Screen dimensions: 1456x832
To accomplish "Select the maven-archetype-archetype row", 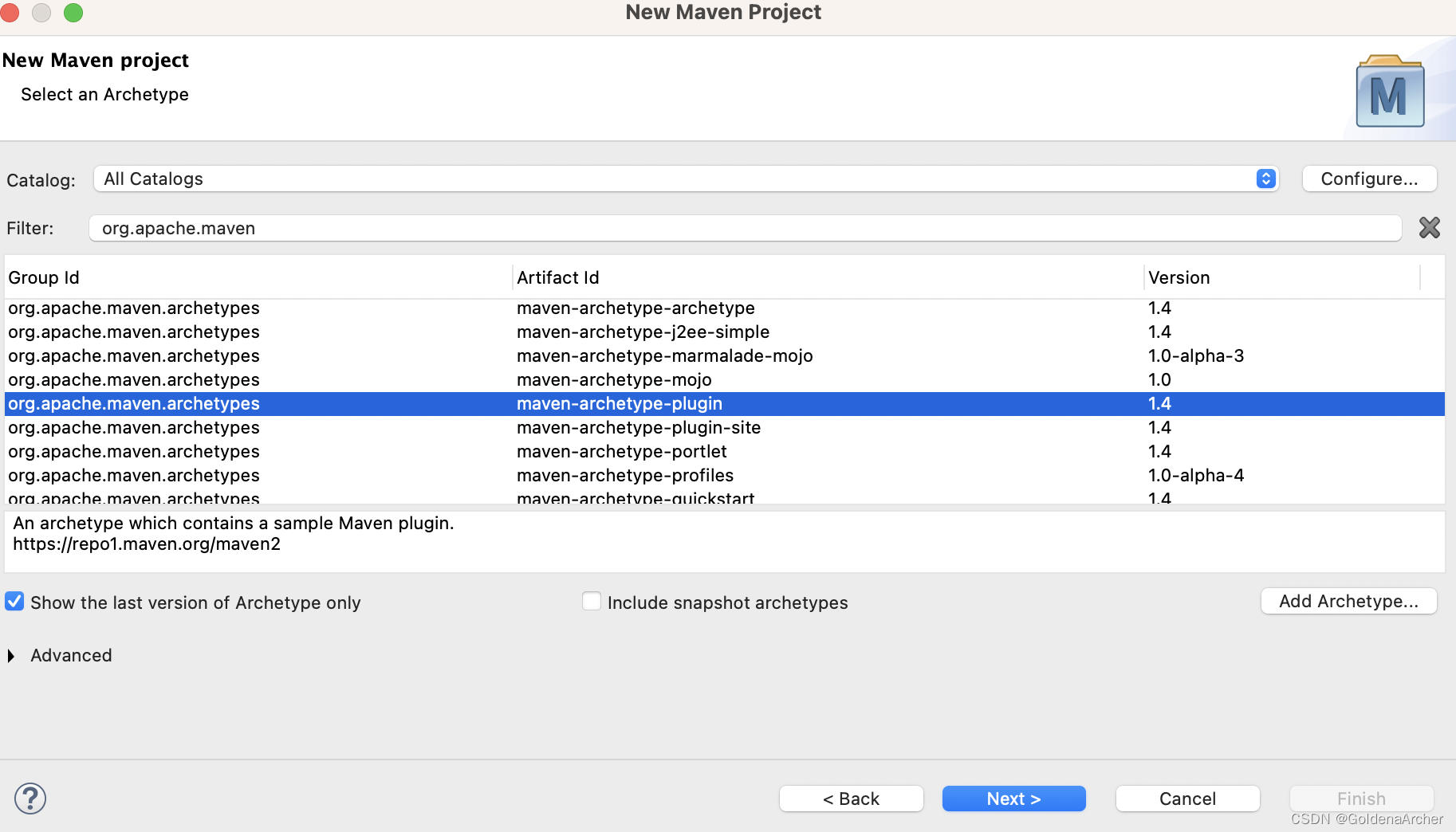I will [x=725, y=308].
